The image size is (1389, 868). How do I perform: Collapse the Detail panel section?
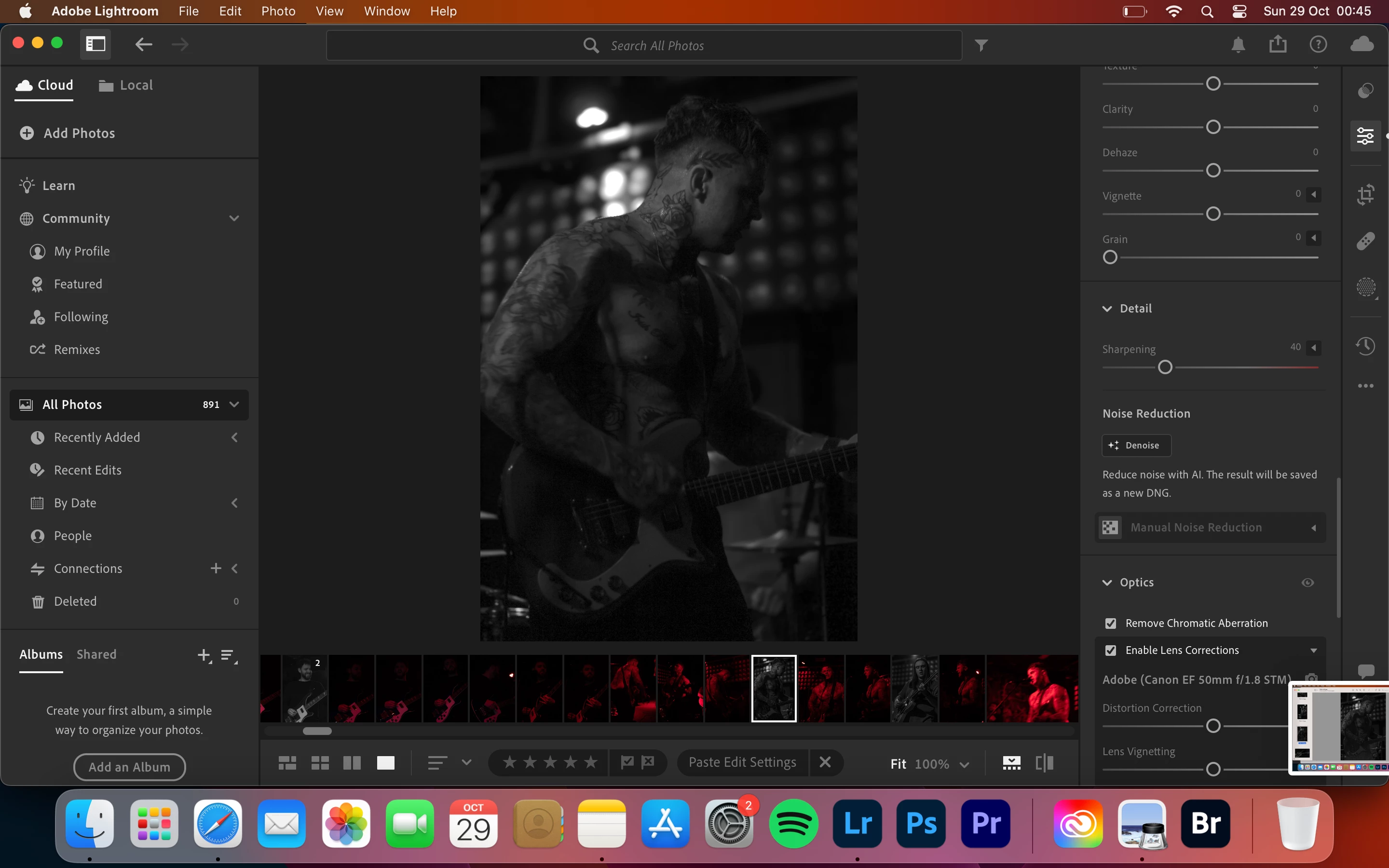click(1107, 309)
